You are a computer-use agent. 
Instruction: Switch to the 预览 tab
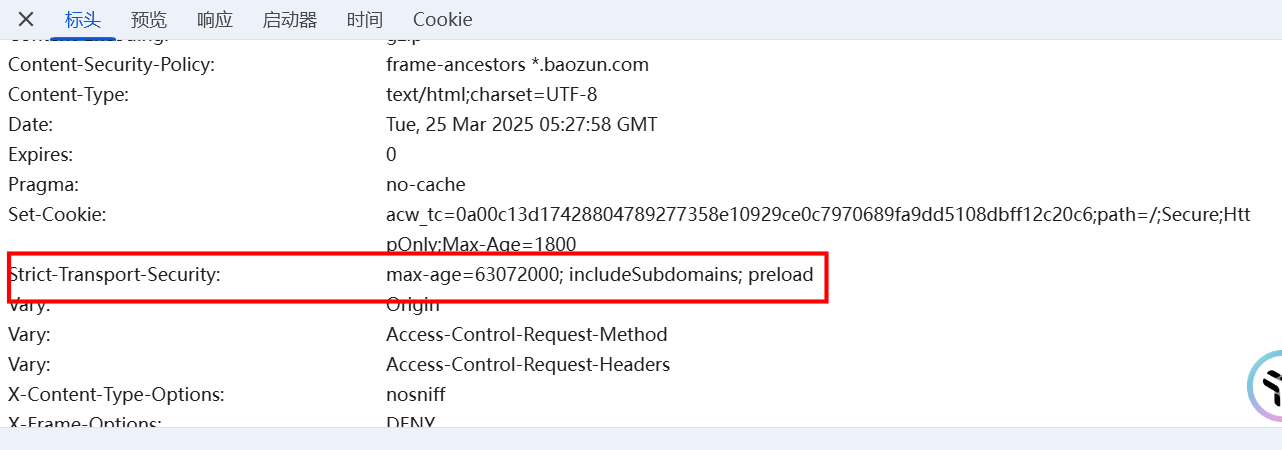pos(149,19)
